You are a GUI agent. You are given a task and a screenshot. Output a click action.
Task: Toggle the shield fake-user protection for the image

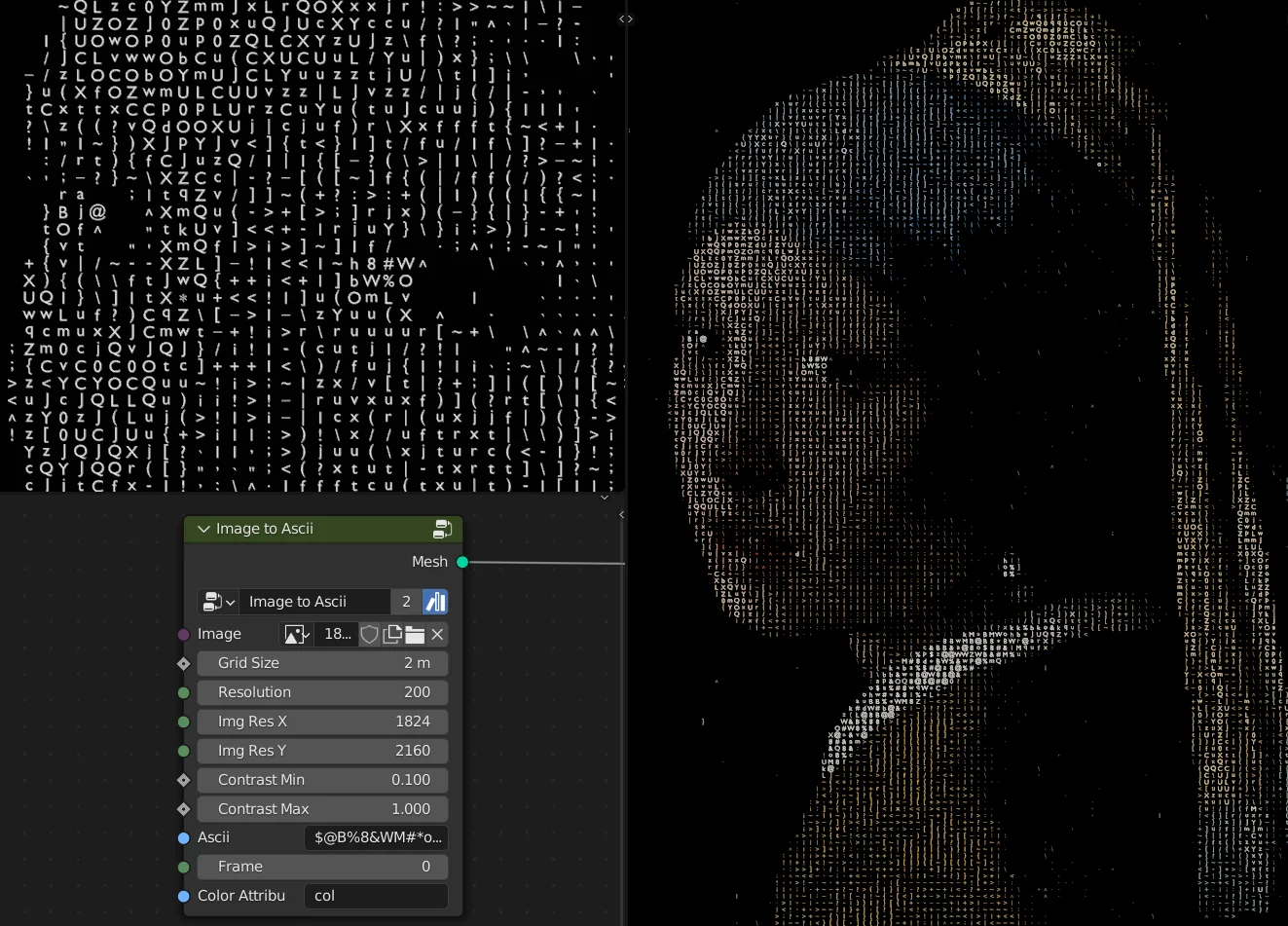370,634
